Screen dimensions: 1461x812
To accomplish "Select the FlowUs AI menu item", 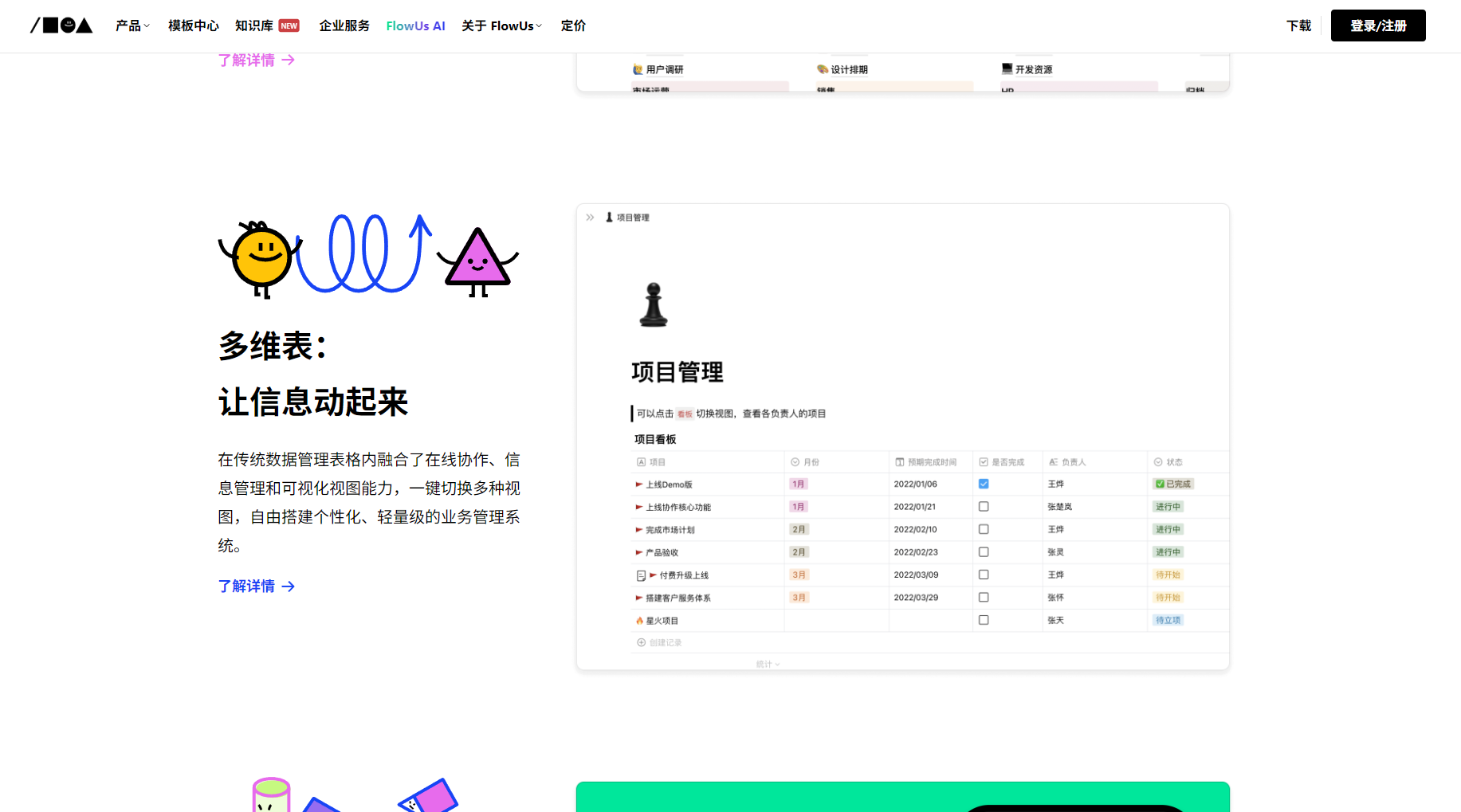I will point(415,25).
